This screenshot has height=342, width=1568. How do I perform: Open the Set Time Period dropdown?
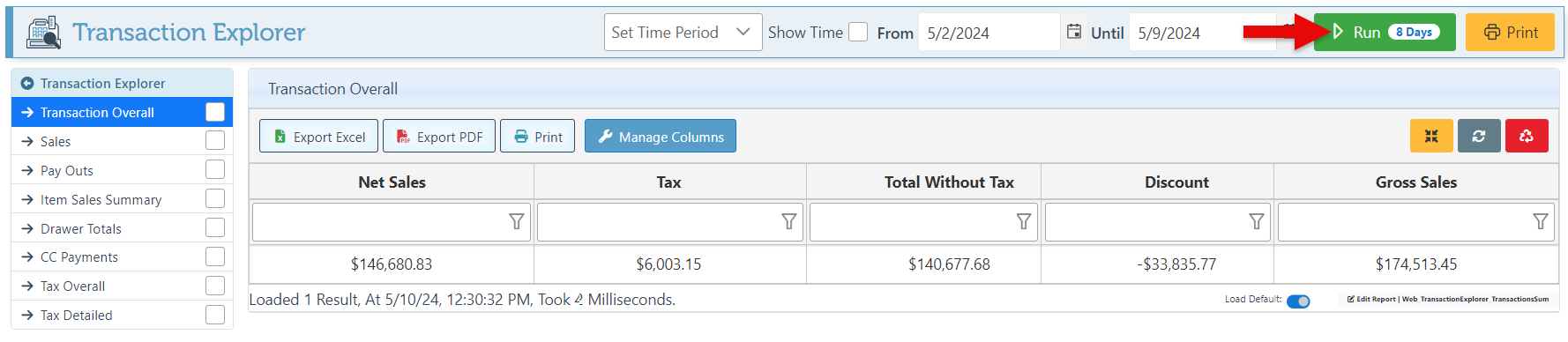point(683,32)
